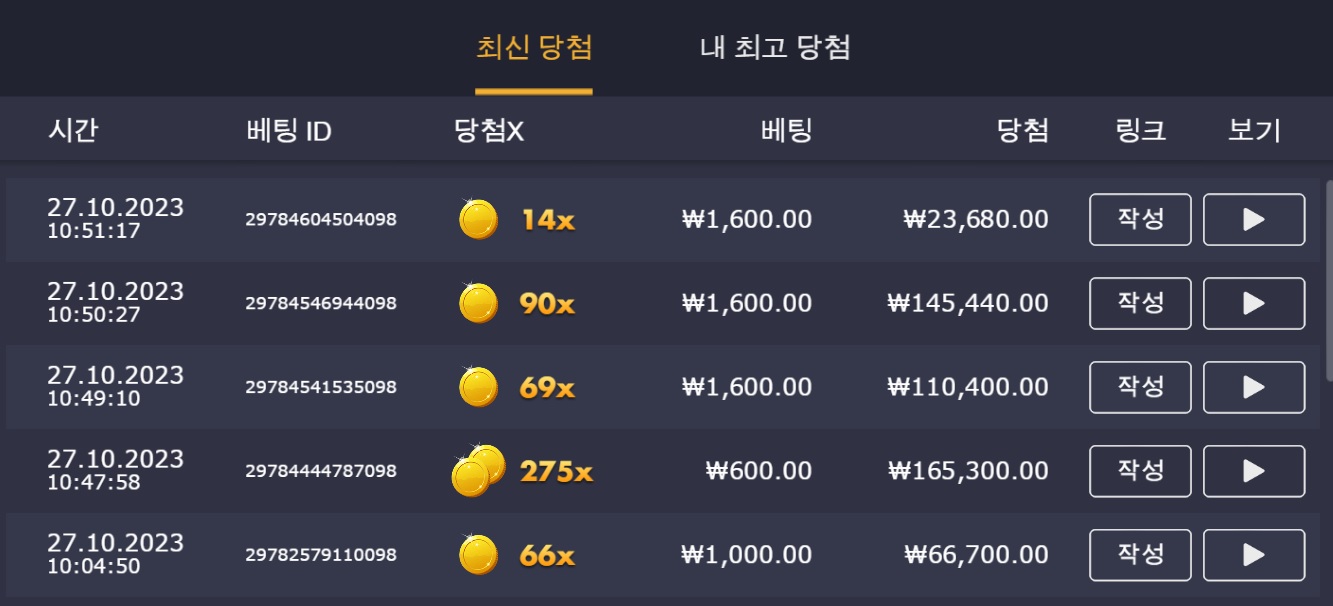The width and height of the screenshot is (1333, 606).
Task: Select bet ID 29784604504098
Action: (321, 219)
